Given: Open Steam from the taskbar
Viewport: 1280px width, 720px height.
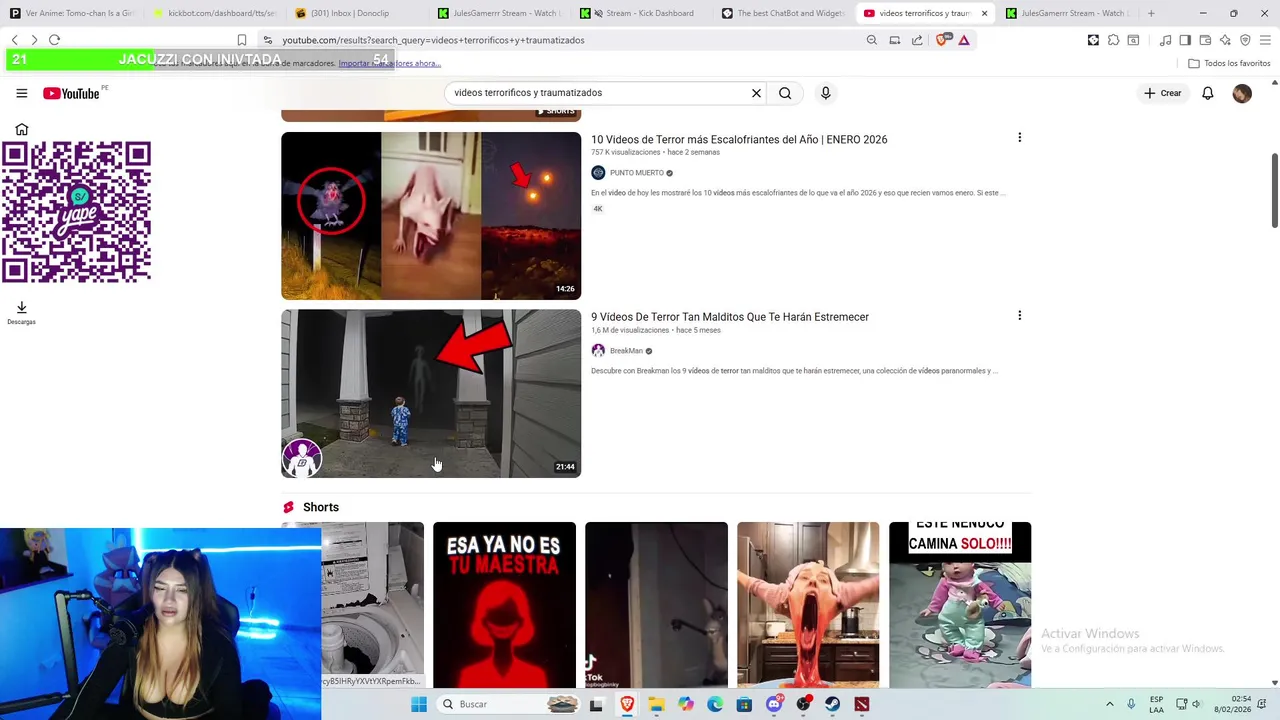Looking at the screenshot, I should point(832,704).
